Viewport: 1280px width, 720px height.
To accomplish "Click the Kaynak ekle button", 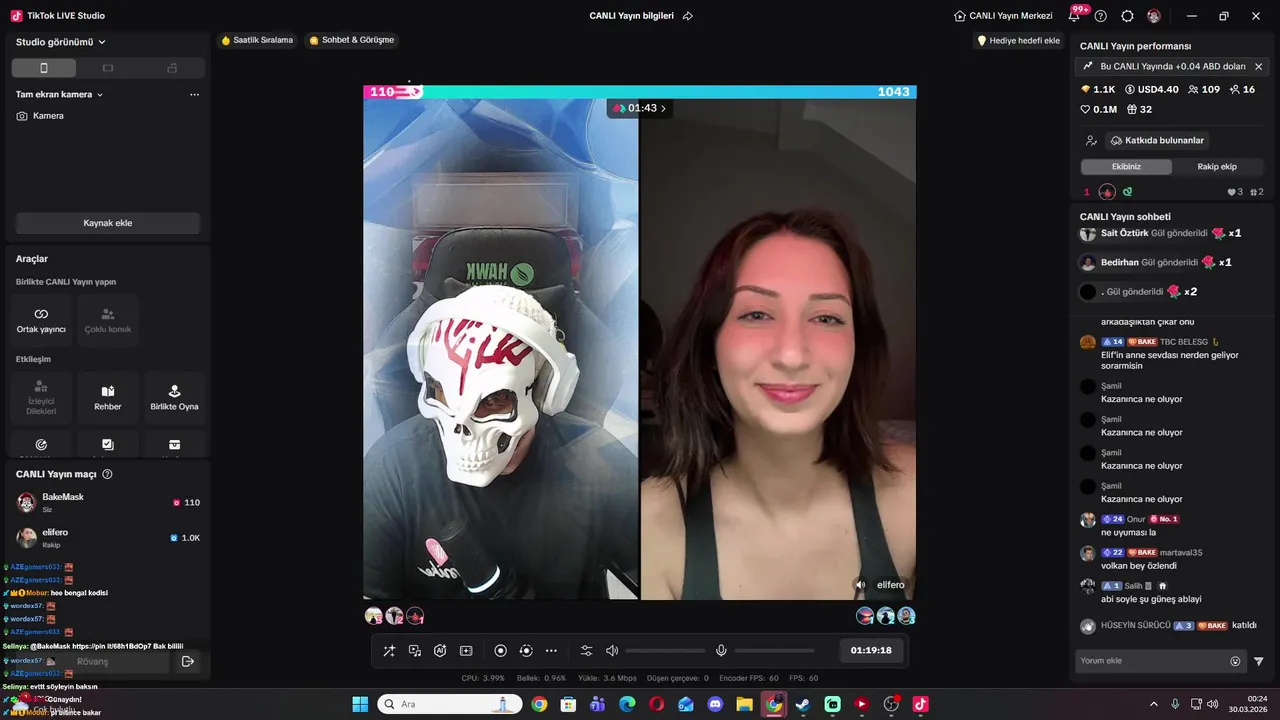I will (x=108, y=223).
